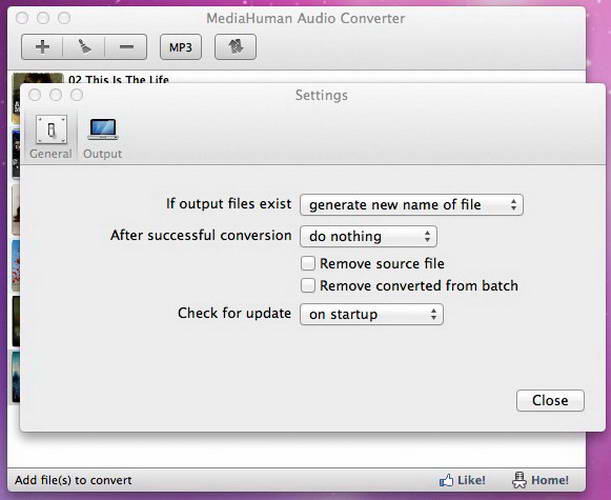Open the MP3 format selector
The image size is (611, 500).
[180, 46]
